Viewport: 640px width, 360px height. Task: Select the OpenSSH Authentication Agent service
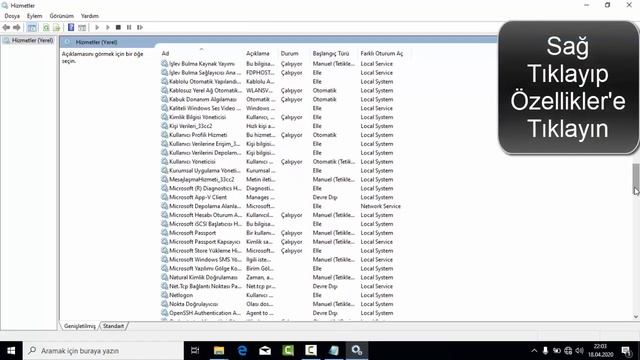(282, 313)
